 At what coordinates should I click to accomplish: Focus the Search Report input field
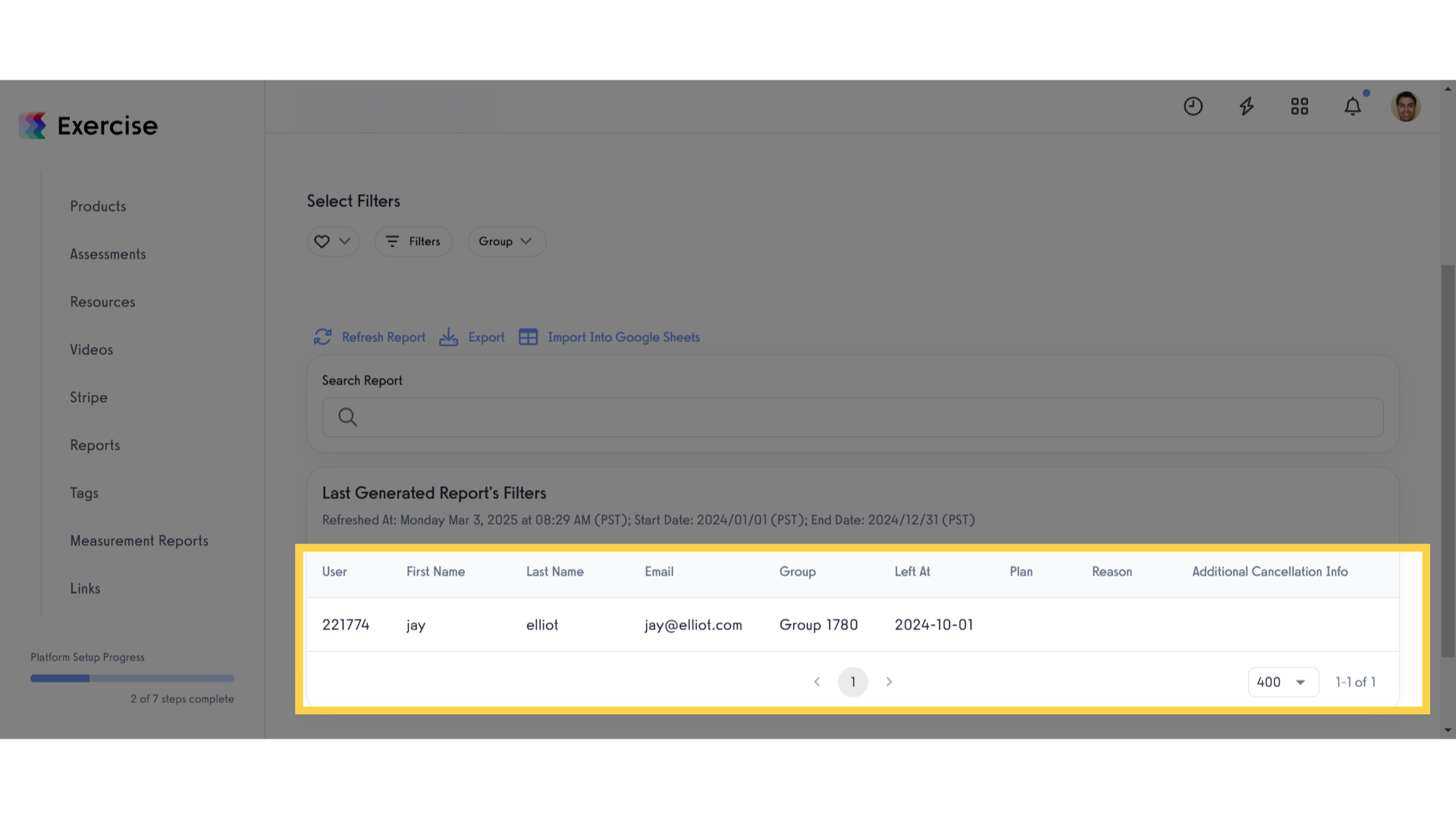852,417
